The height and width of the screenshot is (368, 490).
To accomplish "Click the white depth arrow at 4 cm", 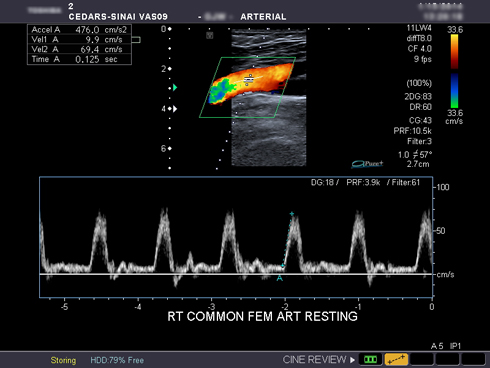I will [x=175, y=109].
